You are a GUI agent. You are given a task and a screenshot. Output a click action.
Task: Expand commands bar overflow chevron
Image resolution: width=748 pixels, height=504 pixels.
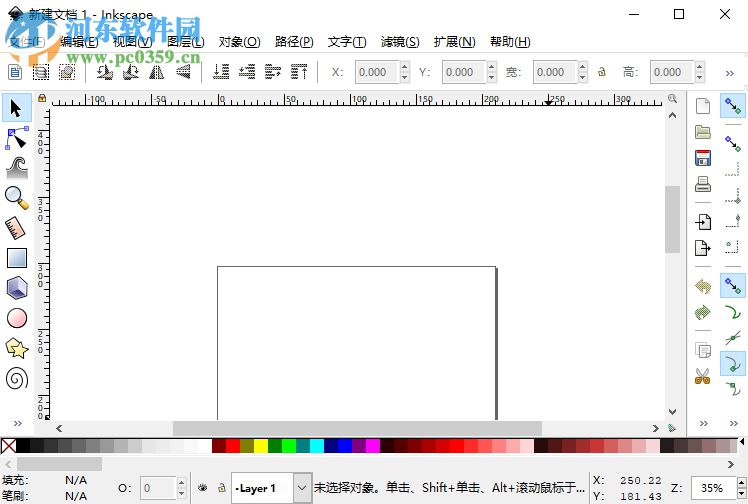tap(703, 423)
